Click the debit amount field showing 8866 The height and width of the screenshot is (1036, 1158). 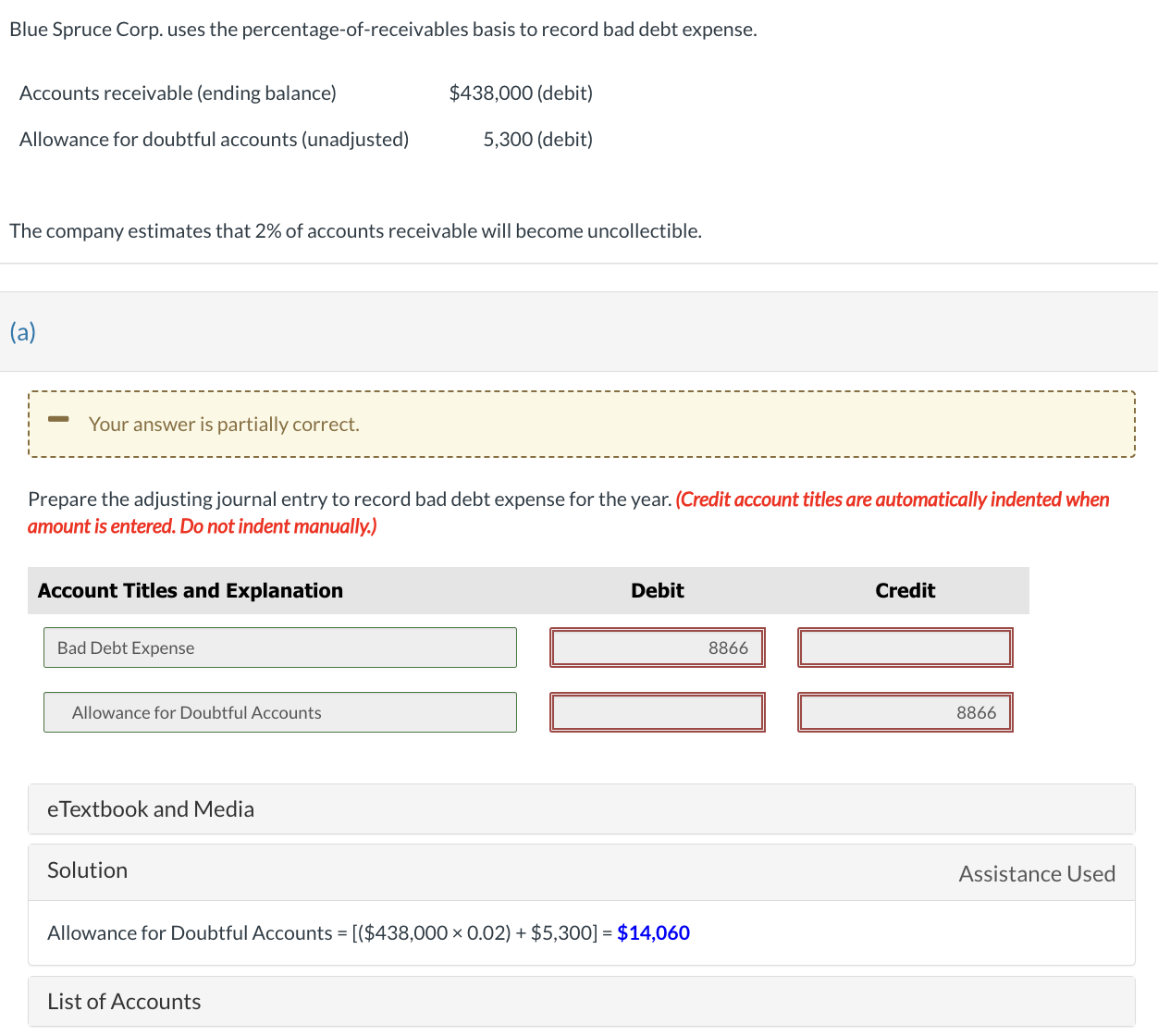pos(658,647)
